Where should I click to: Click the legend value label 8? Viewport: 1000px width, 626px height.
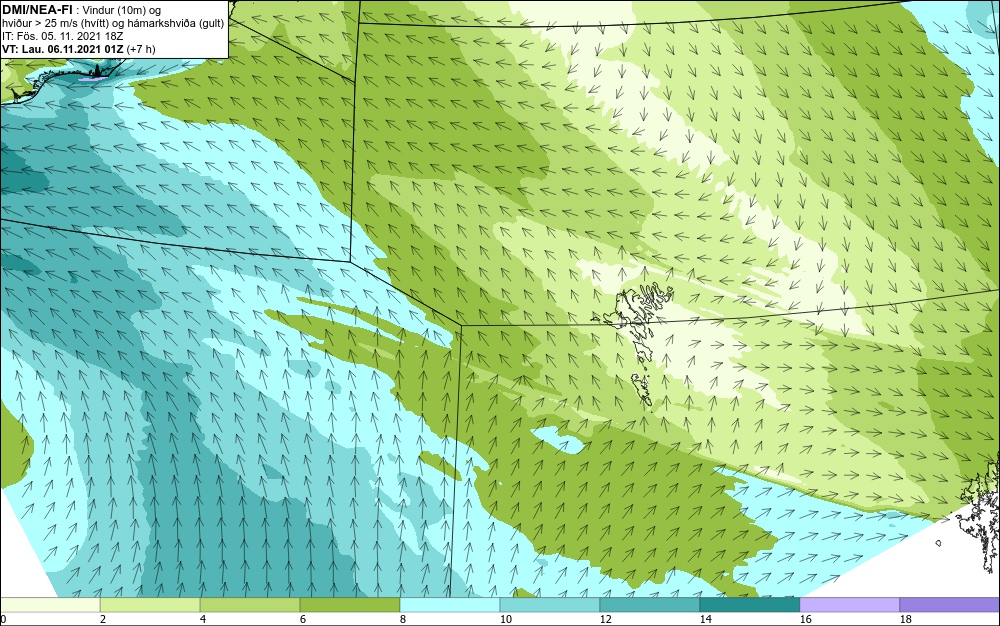pyautogui.click(x=403, y=619)
